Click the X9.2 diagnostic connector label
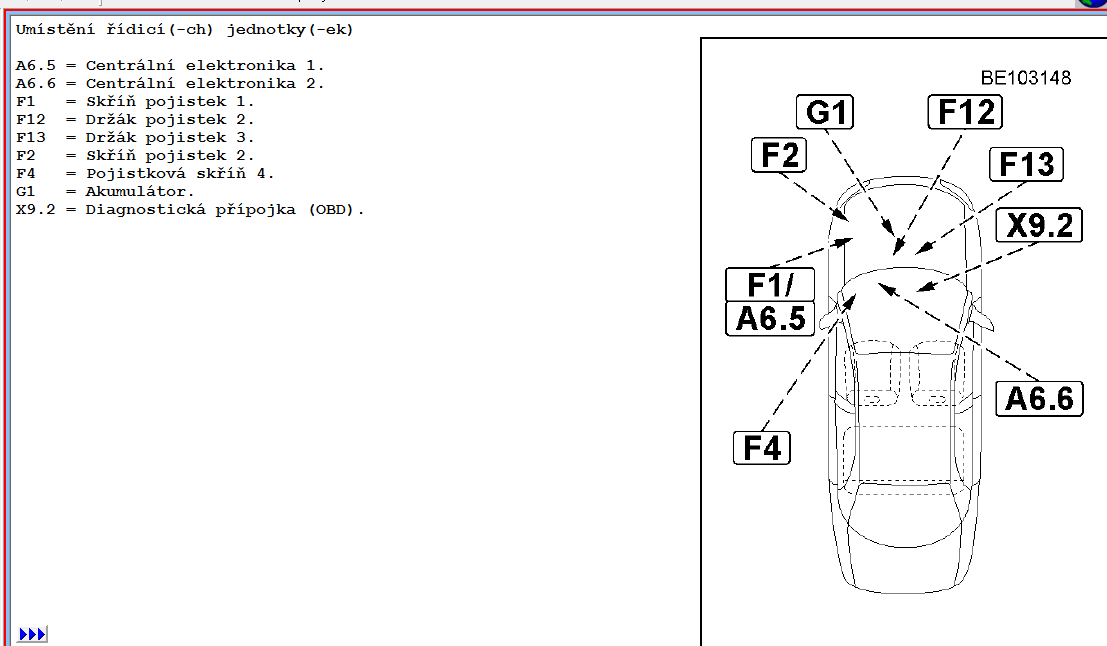1107x646 pixels. [x=1039, y=225]
